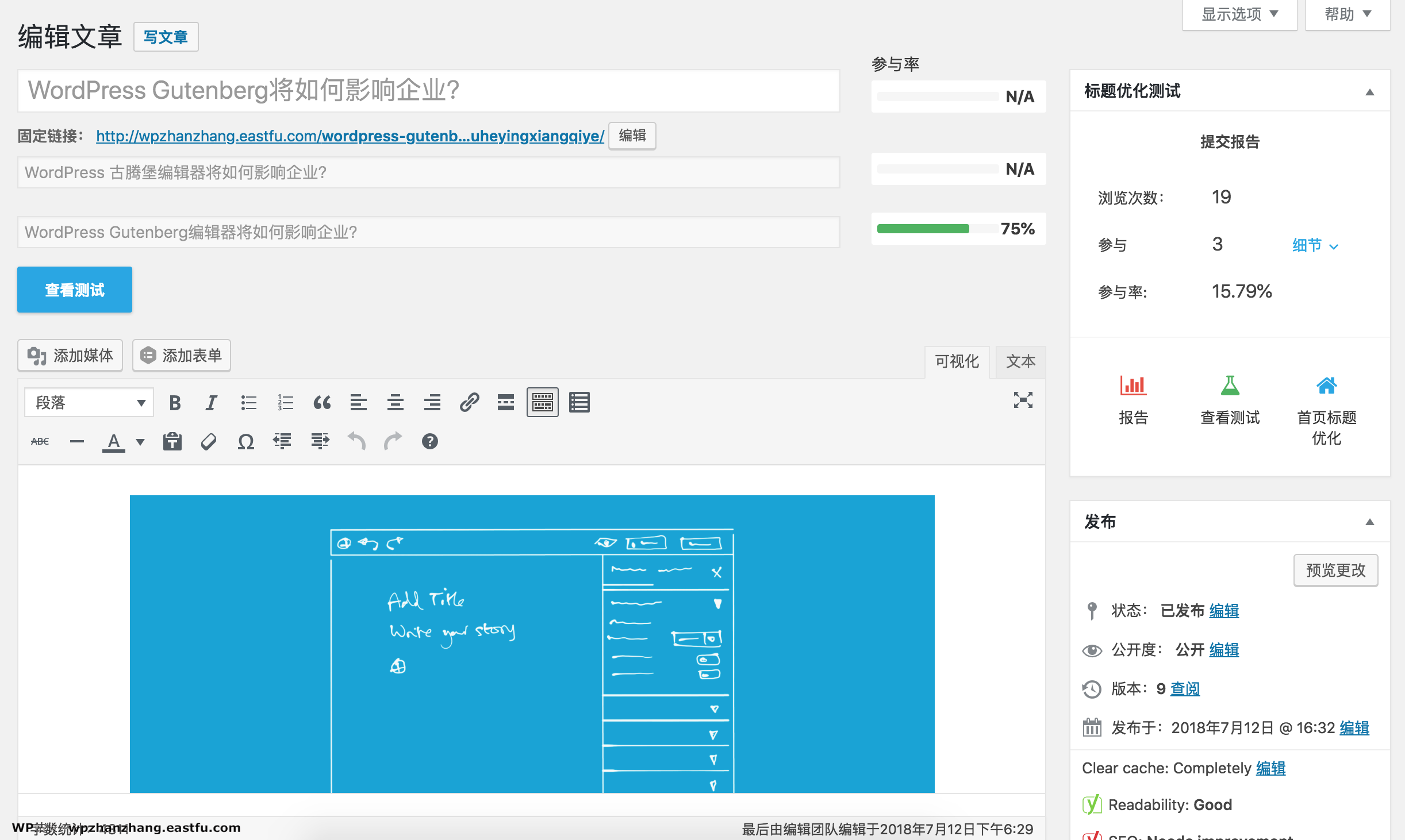This screenshot has height=840, width=1405.
Task: Edit the publish date via 编辑 link
Action: 1354,727
